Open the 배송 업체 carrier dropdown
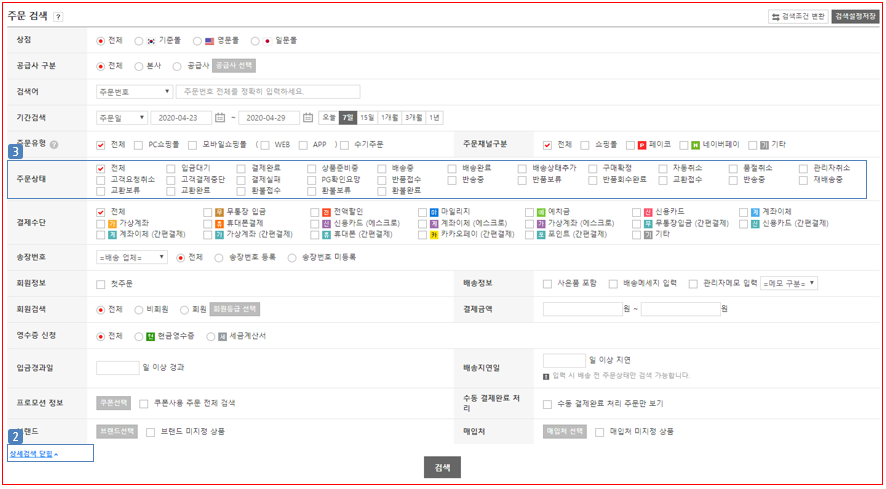The height and width of the screenshot is (489, 886). [x=134, y=257]
